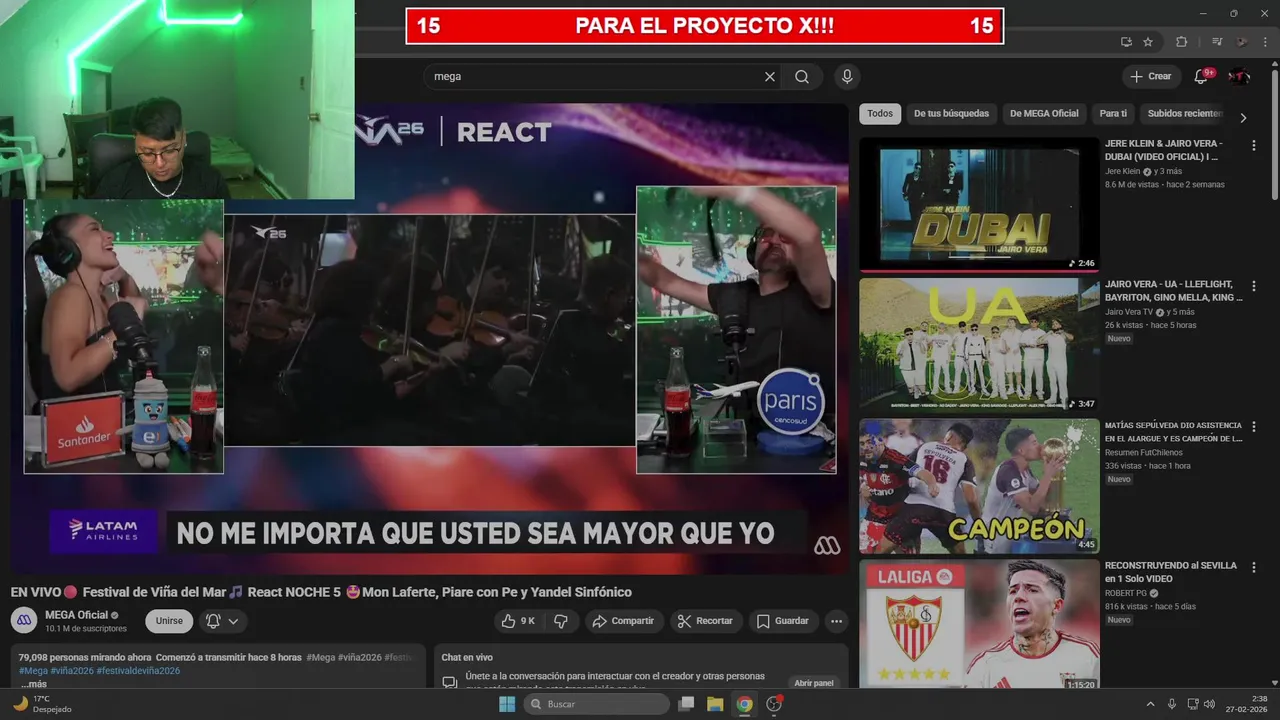The image size is (1280, 720).
Task: Select the De tus búsquedas chip
Action: [x=951, y=114]
